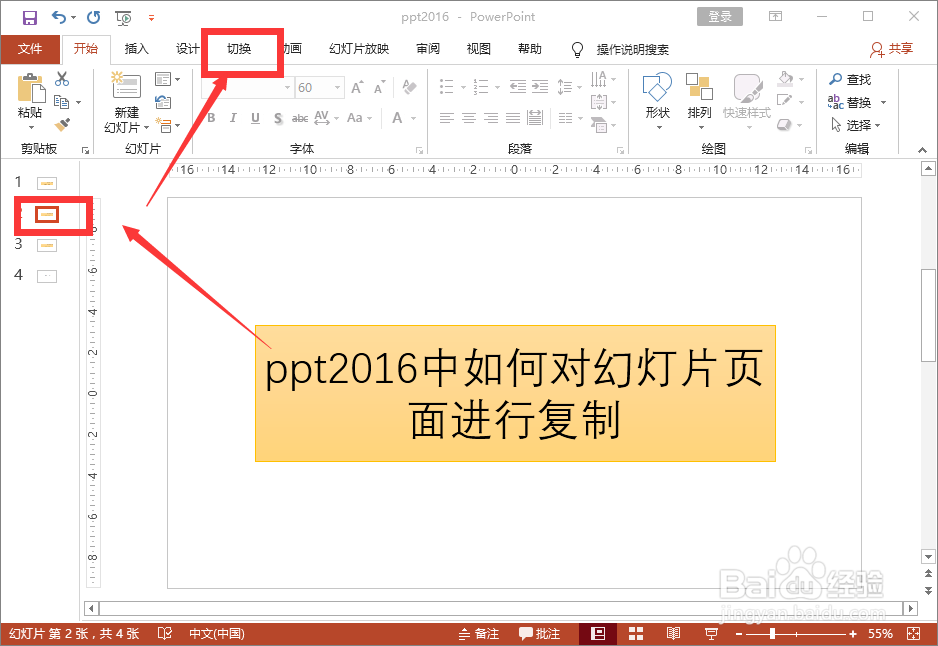The image size is (938, 646).
Task: Switch to Normal view in status bar
Action: [598, 633]
